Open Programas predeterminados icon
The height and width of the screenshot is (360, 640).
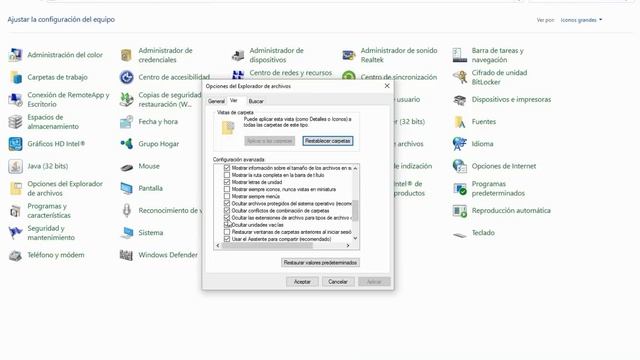pyautogui.click(x=460, y=189)
